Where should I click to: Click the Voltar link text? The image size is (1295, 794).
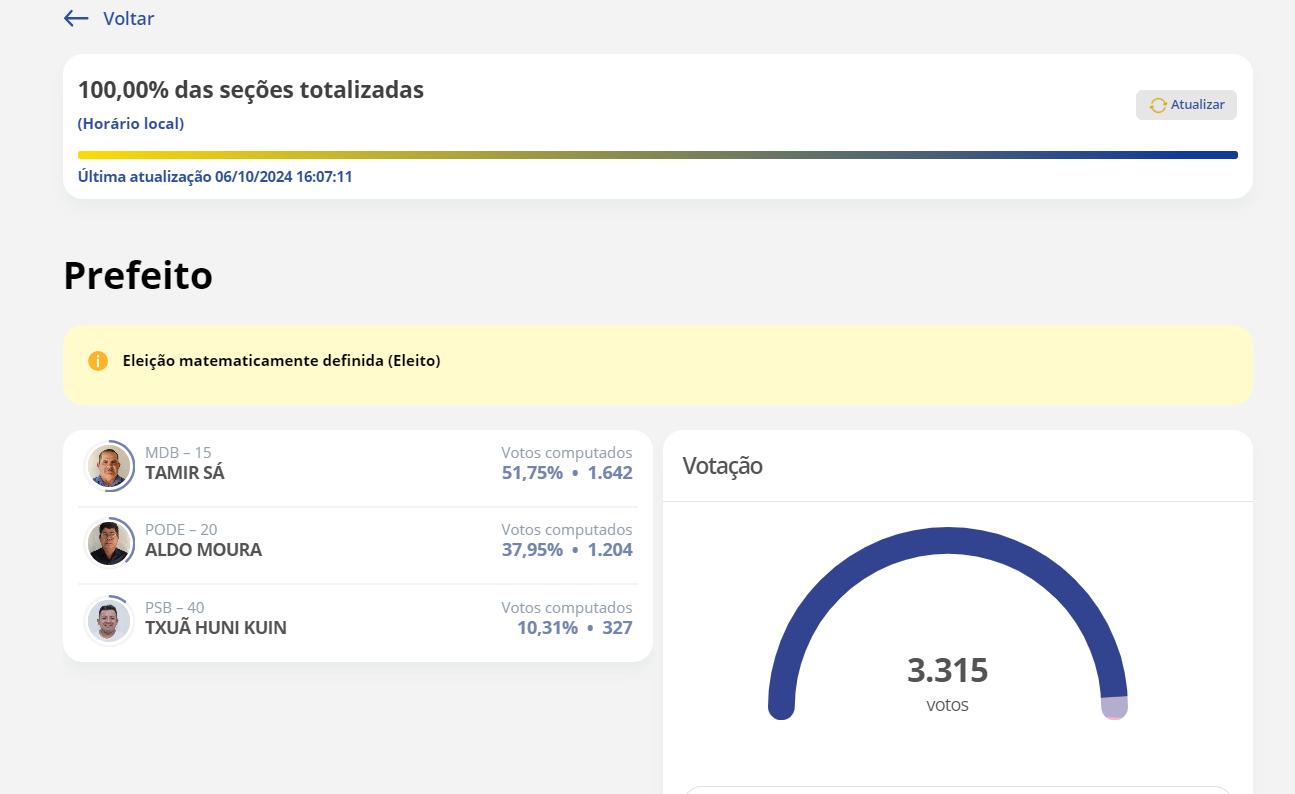(128, 18)
